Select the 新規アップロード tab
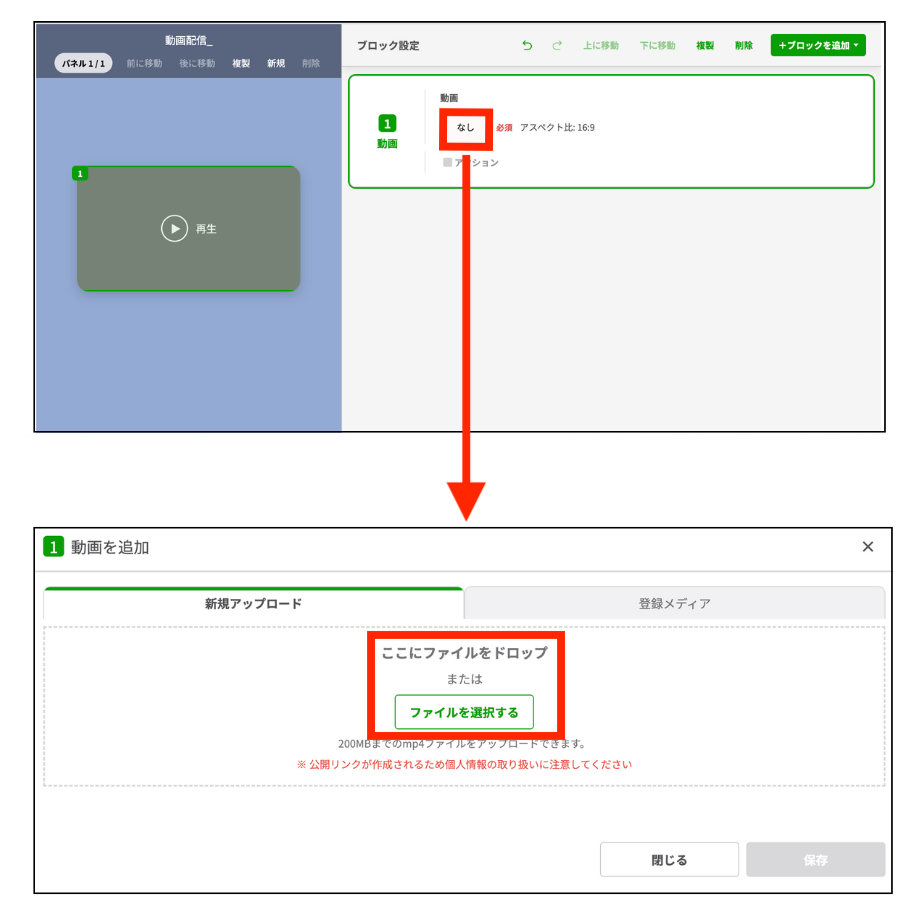This screenshot has height=922, width=924. (253, 603)
